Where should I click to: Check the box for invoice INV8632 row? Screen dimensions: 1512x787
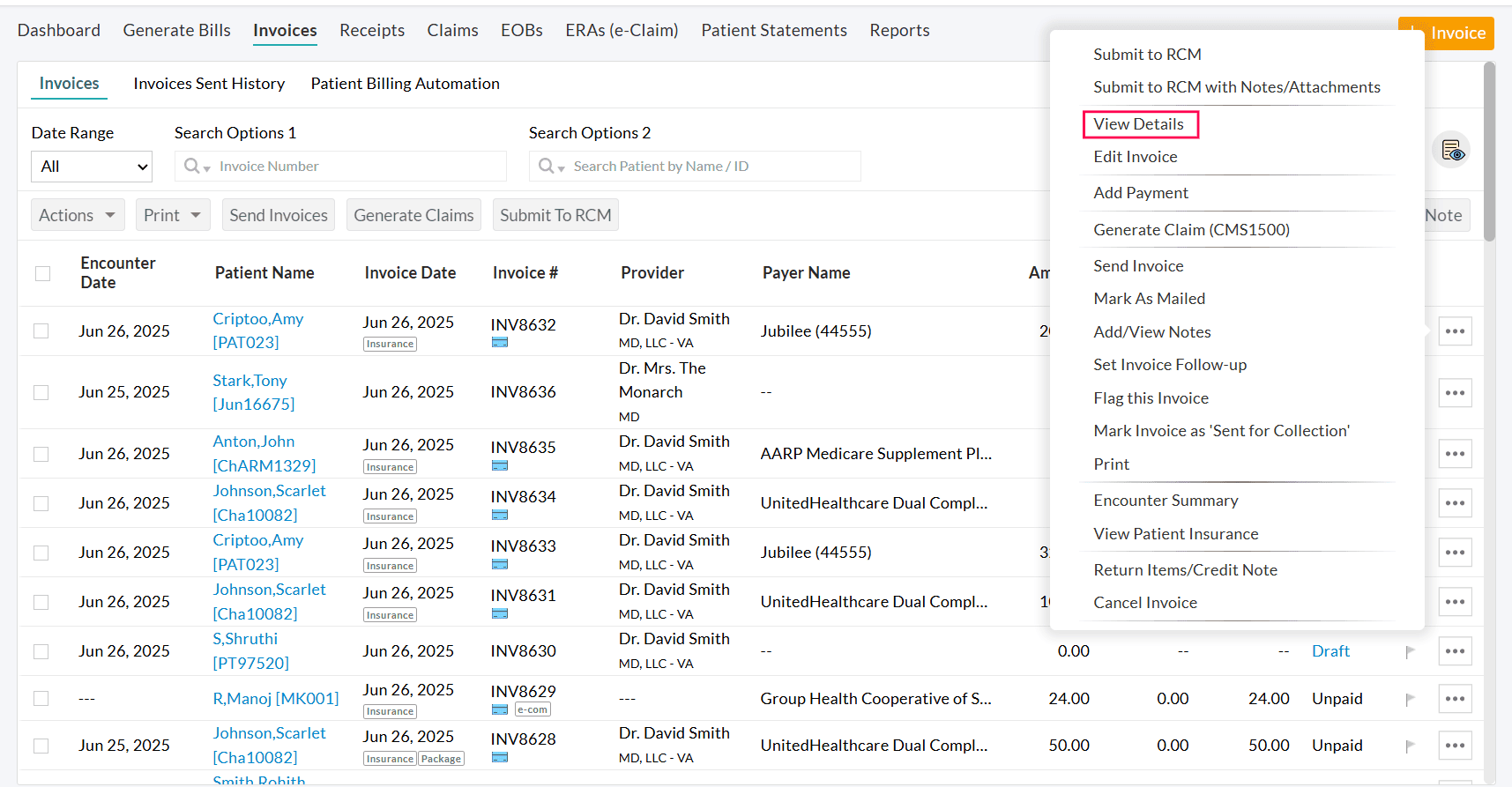[x=41, y=331]
